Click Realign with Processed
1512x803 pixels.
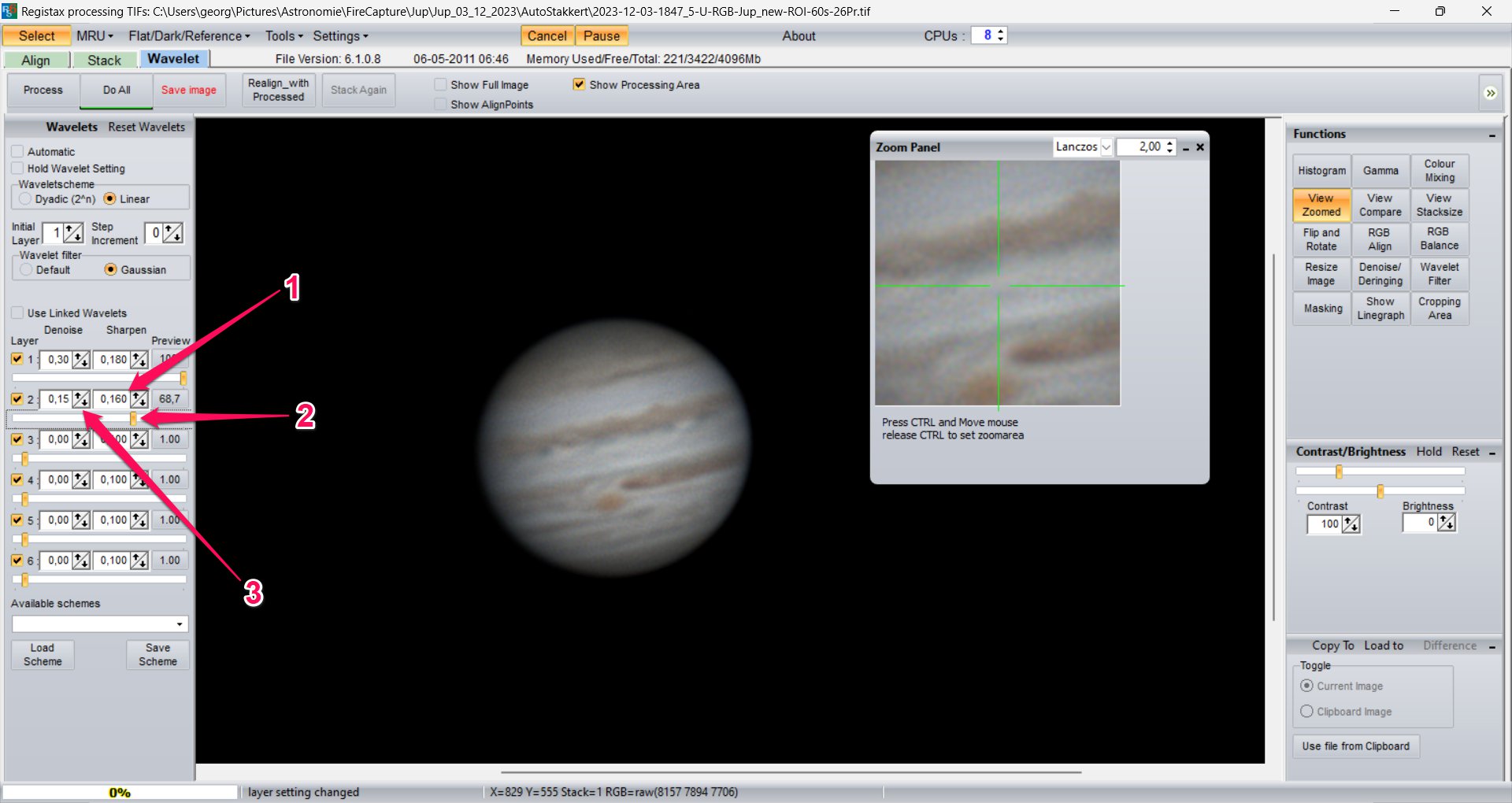(x=278, y=91)
